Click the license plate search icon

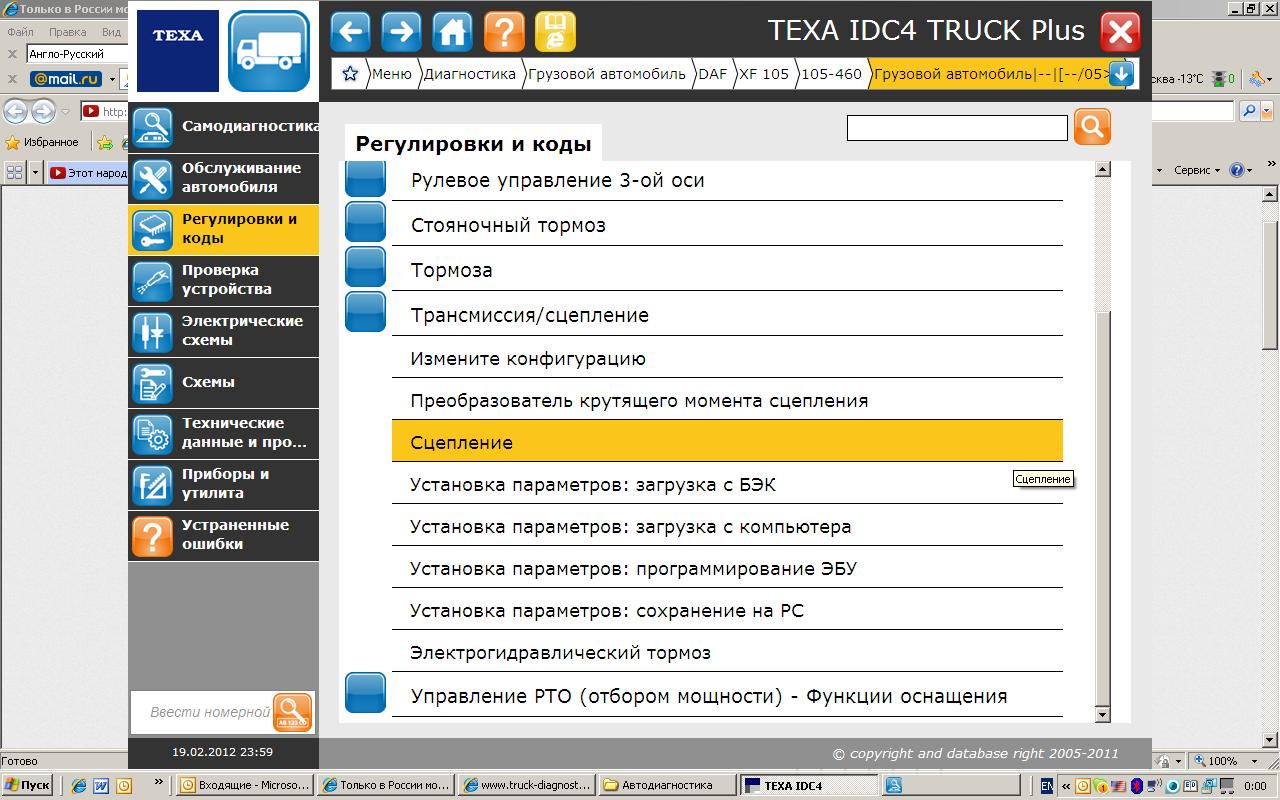(293, 713)
